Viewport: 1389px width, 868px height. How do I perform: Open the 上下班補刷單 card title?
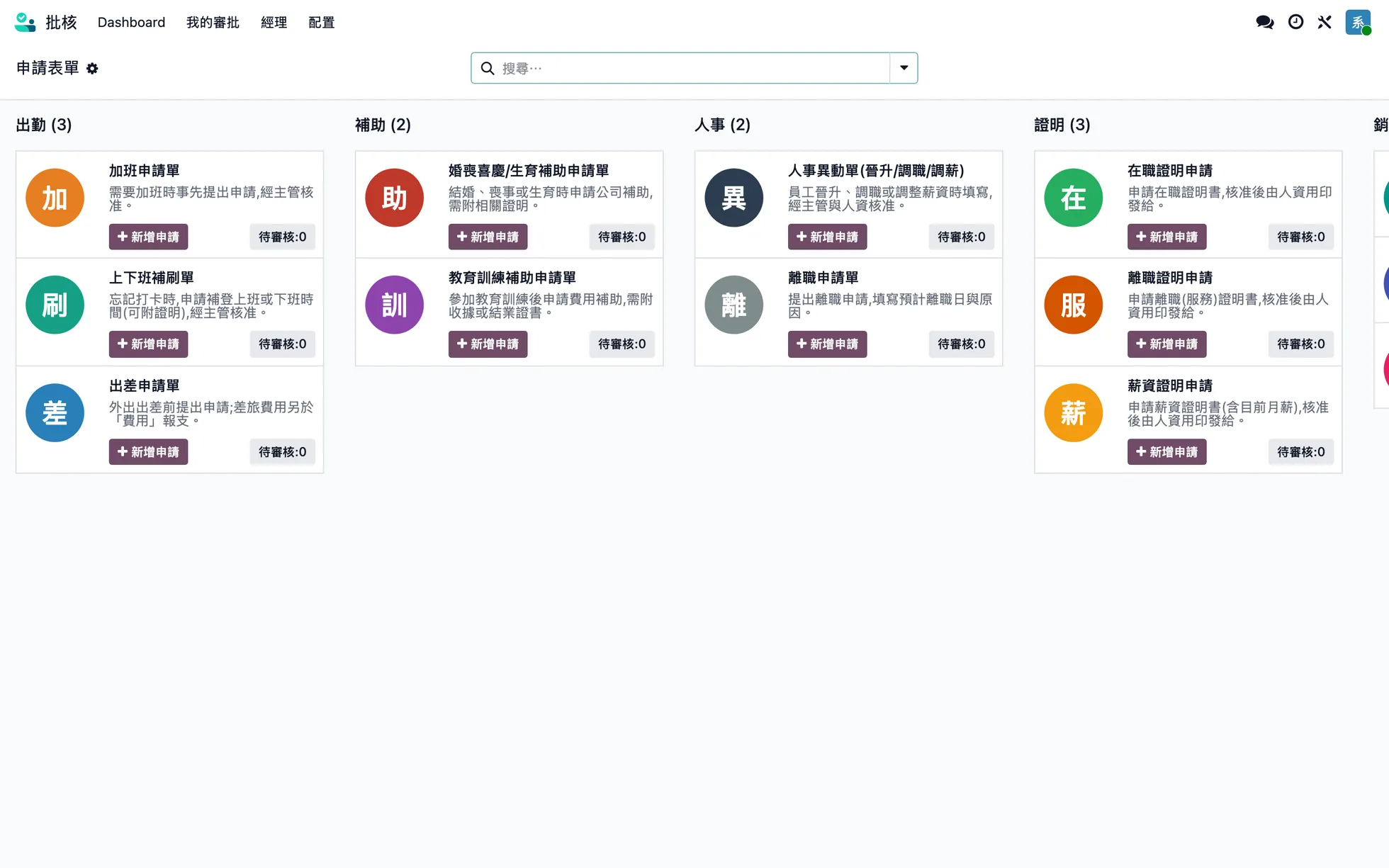152,278
